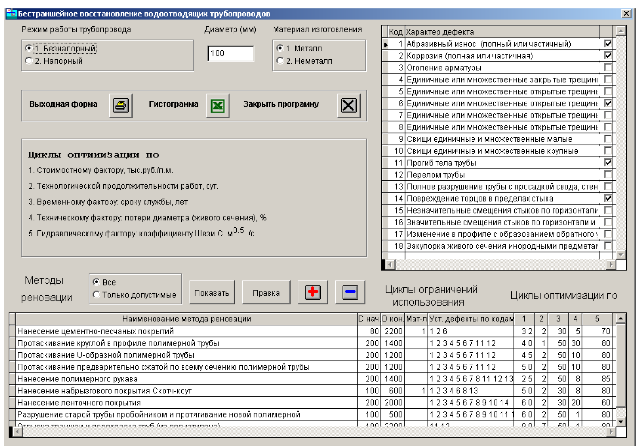Click the Правка button
This screenshot has width=640, height=448.
[x=266, y=293]
